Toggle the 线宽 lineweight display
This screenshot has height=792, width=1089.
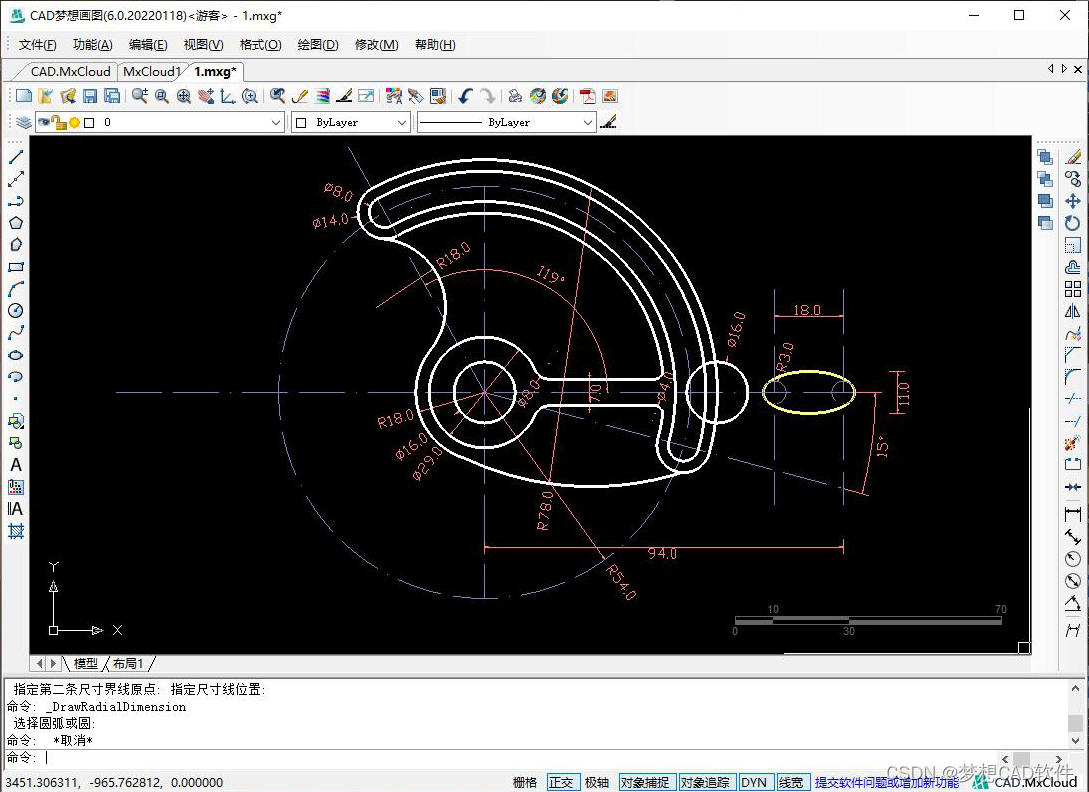pos(790,782)
